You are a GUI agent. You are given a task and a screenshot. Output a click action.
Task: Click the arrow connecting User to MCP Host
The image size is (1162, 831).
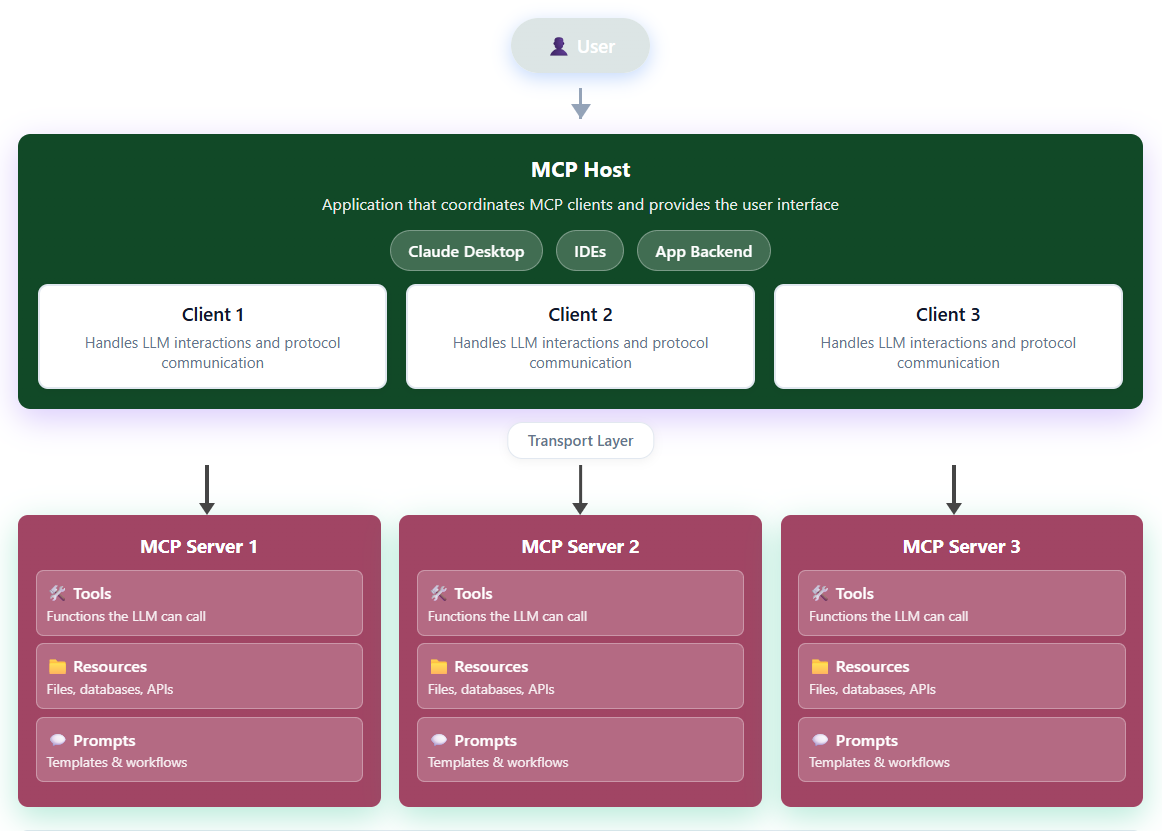pos(580,104)
